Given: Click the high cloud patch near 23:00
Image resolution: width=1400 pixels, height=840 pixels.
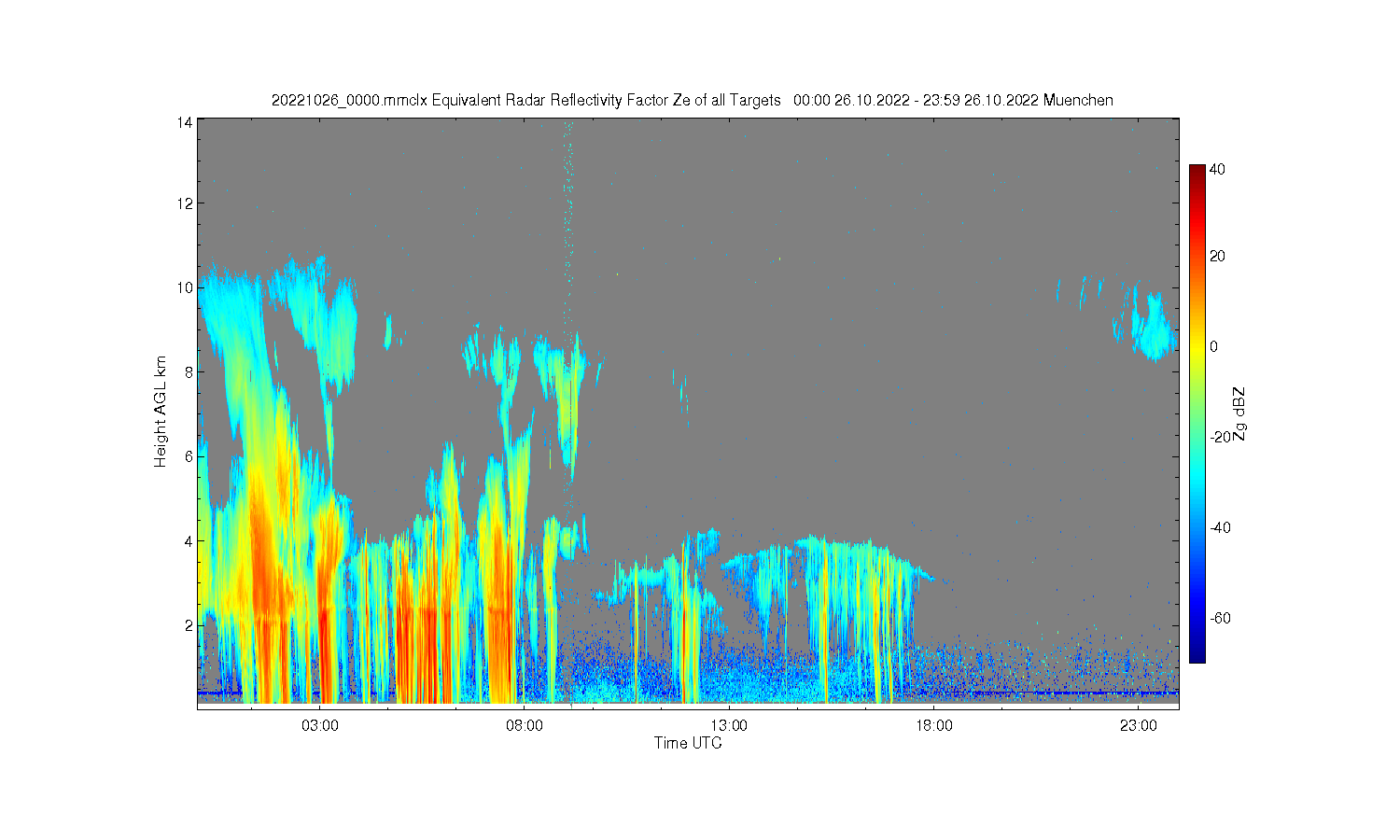Looking at the screenshot, I should pos(1153,327).
